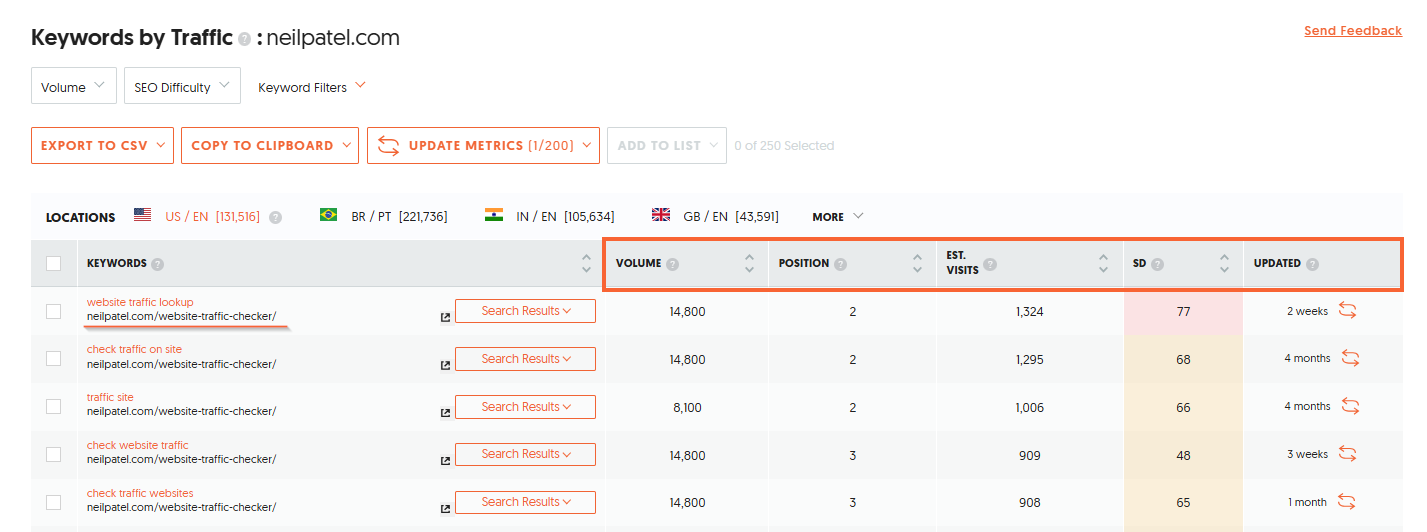Open external link icon for 'check website traffic'
The width and height of the screenshot is (1427, 532).
445,461
